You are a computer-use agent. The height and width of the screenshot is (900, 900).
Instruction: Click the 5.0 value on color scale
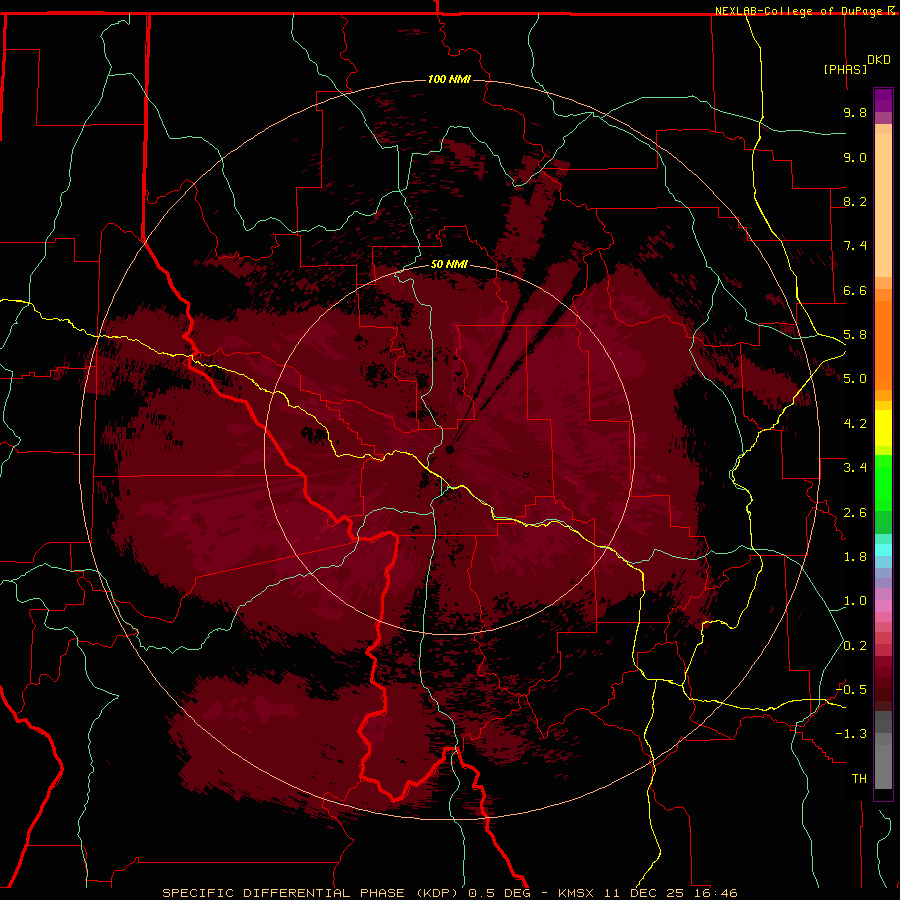pyautogui.click(x=855, y=379)
